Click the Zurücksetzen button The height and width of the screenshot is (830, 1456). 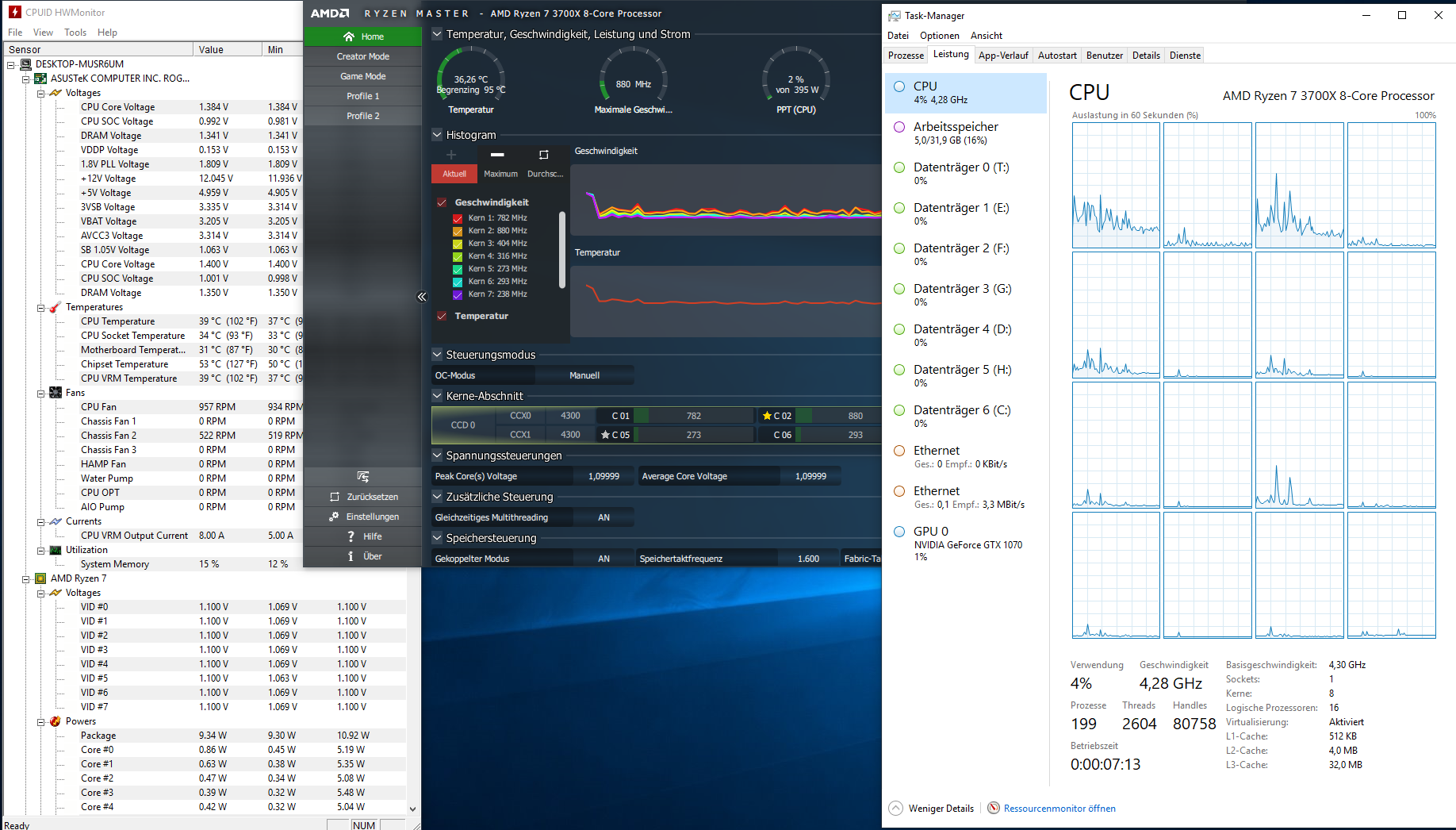click(362, 497)
